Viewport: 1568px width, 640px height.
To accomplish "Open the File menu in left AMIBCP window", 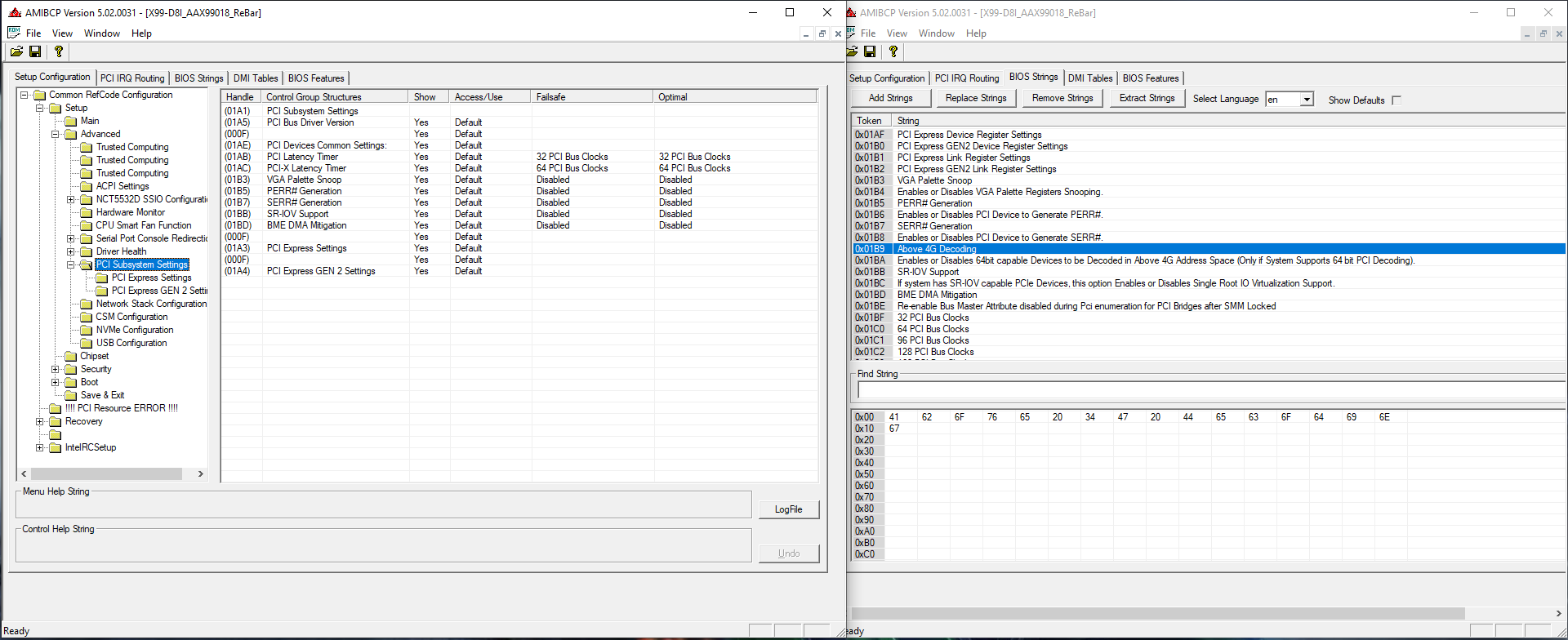I will pyautogui.click(x=33, y=33).
